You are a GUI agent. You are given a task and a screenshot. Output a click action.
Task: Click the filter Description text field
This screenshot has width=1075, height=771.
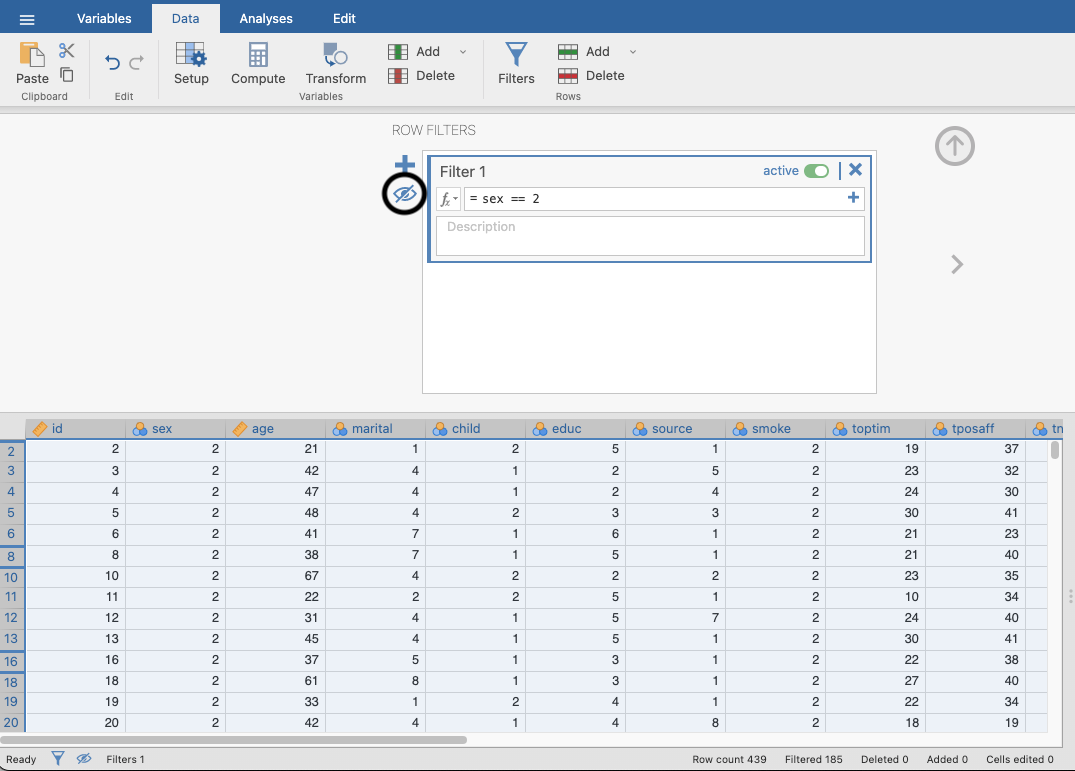click(650, 236)
